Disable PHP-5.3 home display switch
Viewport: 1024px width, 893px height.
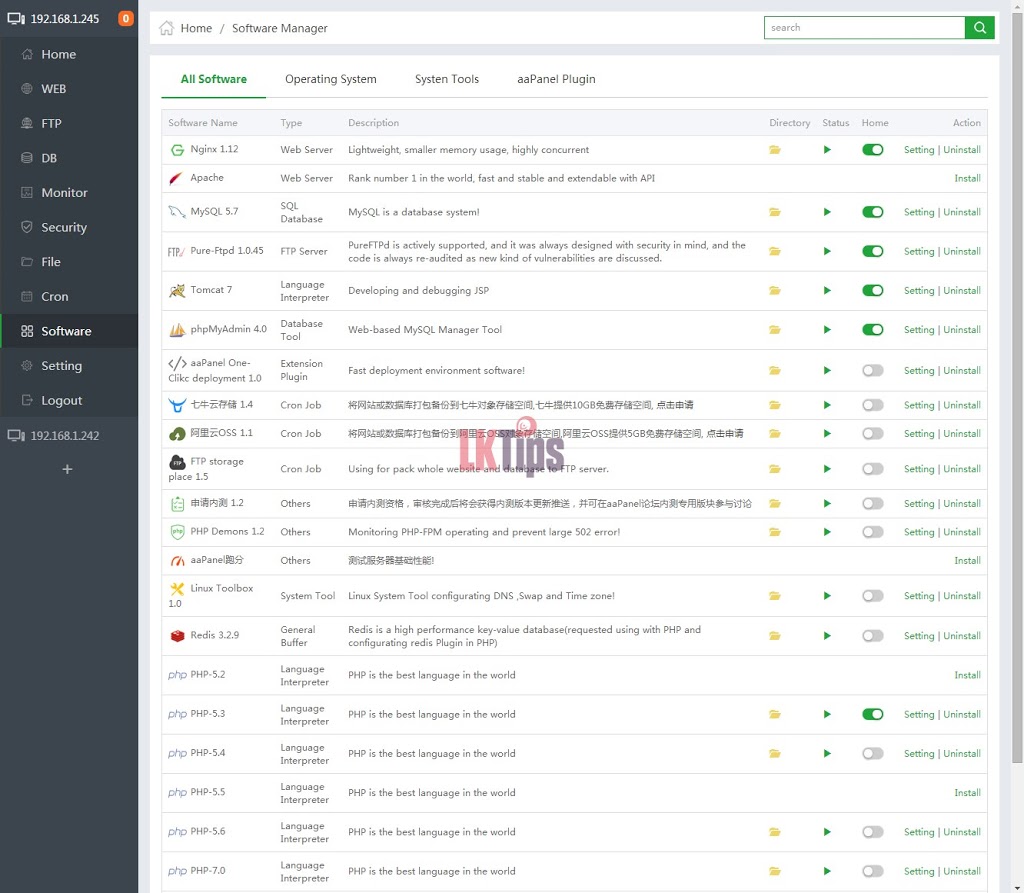(872, 714)
